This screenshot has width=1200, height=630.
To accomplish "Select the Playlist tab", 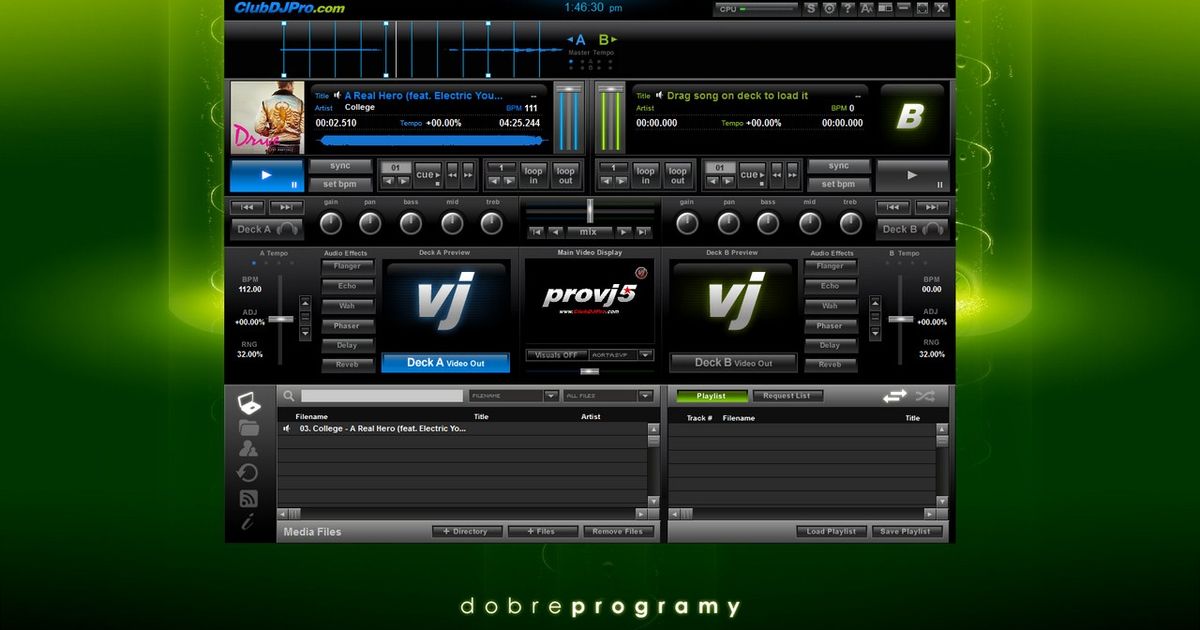I will pyautogui.click(x=711, y=396).
